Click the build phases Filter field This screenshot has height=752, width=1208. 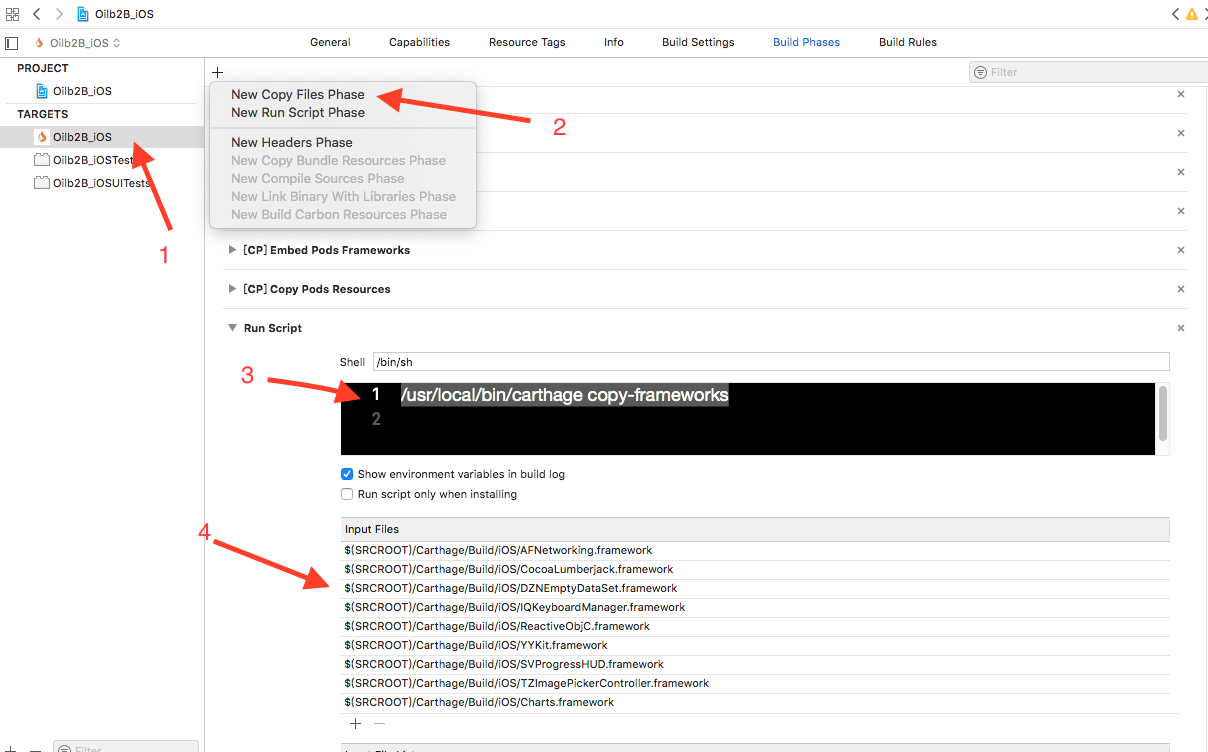[1088, 72]
